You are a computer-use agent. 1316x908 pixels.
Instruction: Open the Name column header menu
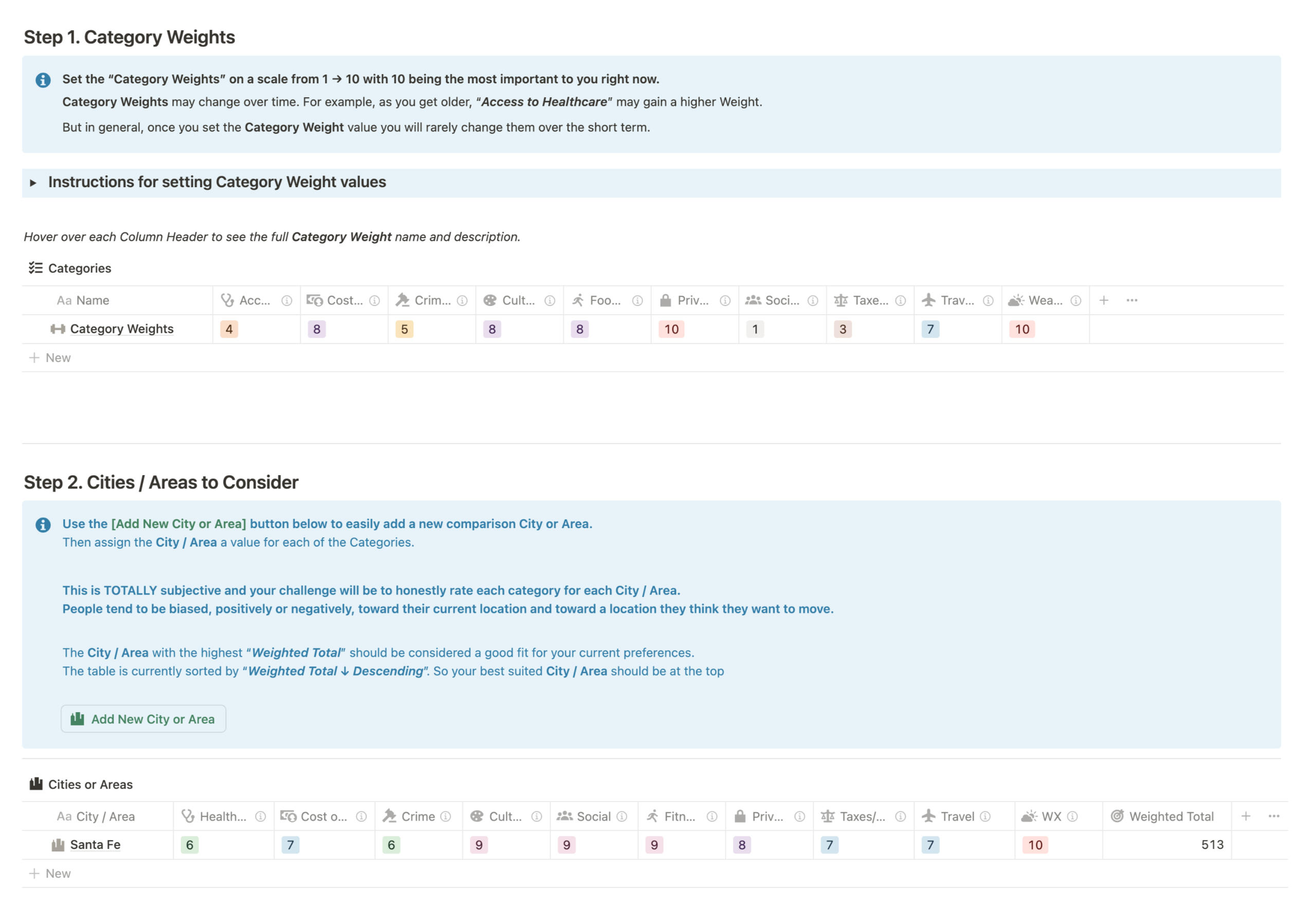coord(92,300)
